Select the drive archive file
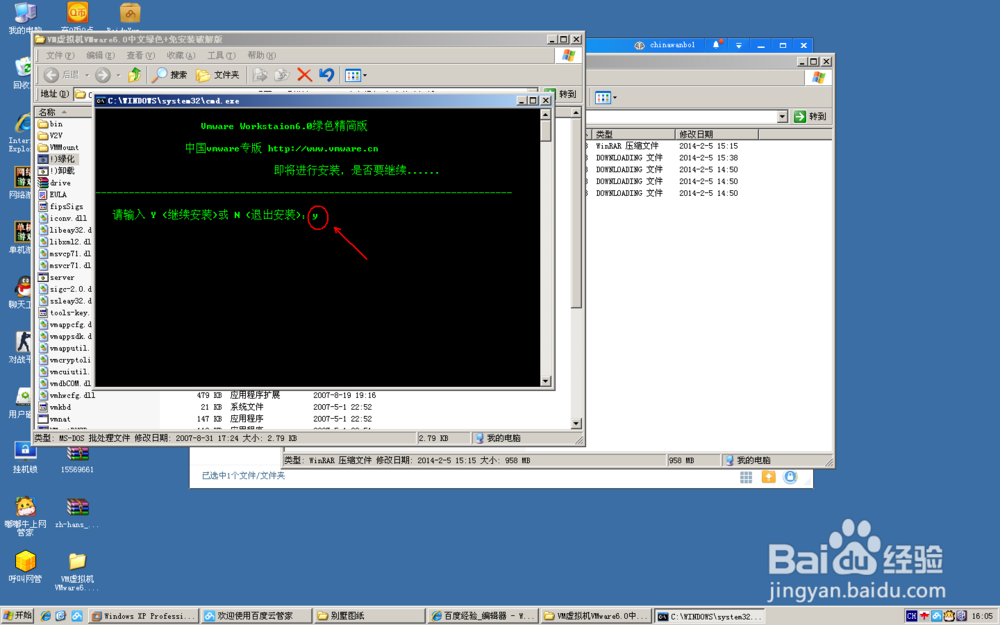The height and width of the screenshot is (625, 1000). click(x=54, y=182)
